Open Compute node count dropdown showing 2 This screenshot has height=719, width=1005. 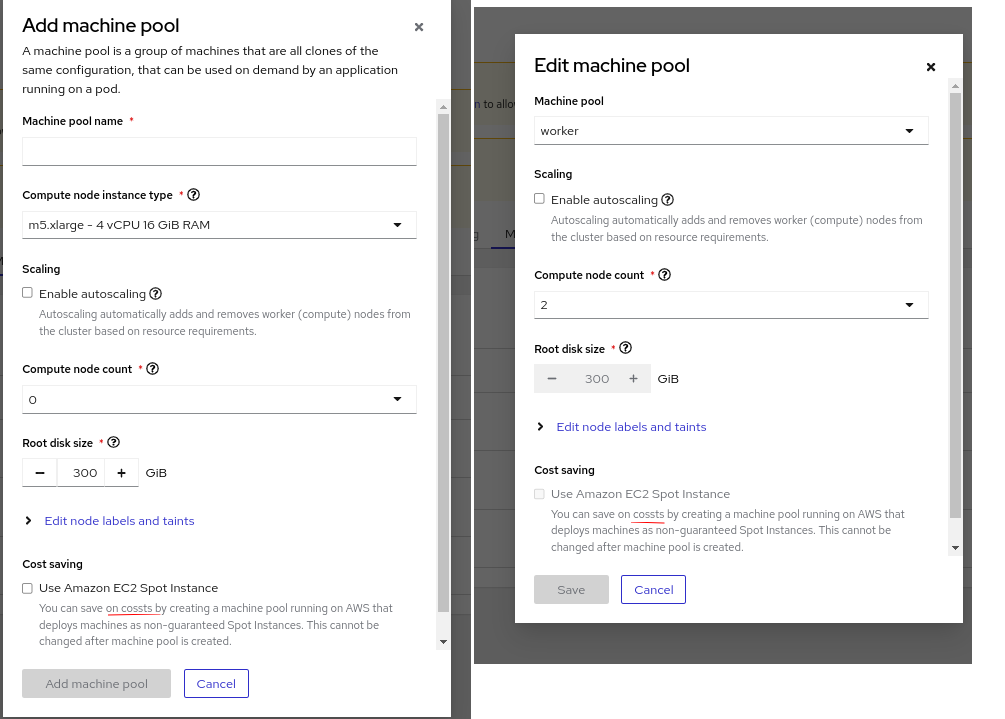pyautogui.click(x=731, y=305)
